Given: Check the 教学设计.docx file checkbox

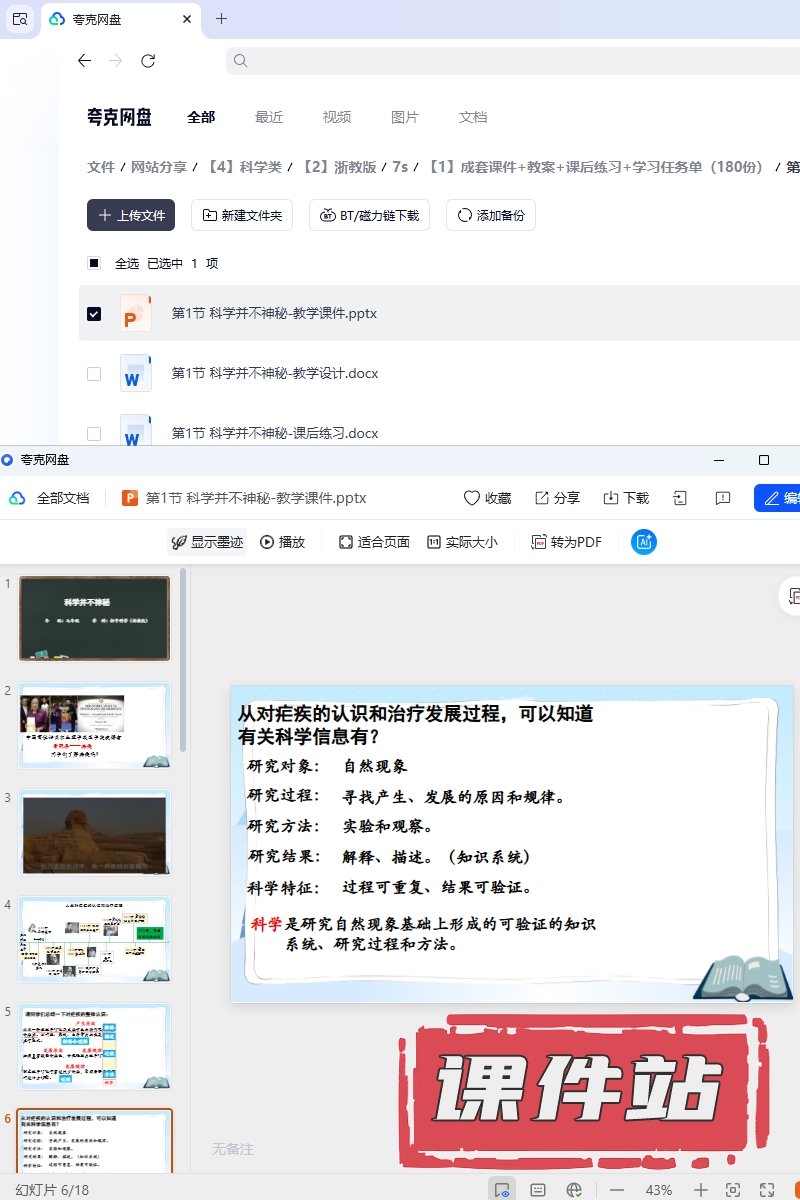Looking at the screenshot, I should [x=94, y=374].
